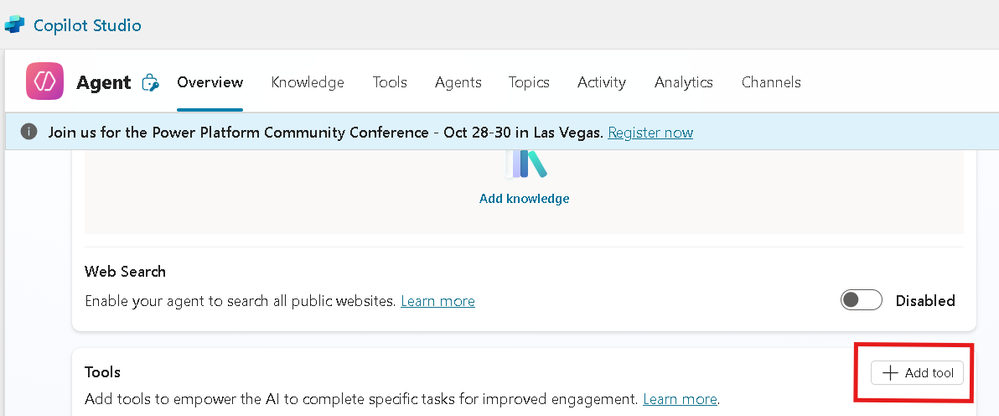Switch to the Tools tab
This screenshot has height=416, width=999.
tap(389, 82)
